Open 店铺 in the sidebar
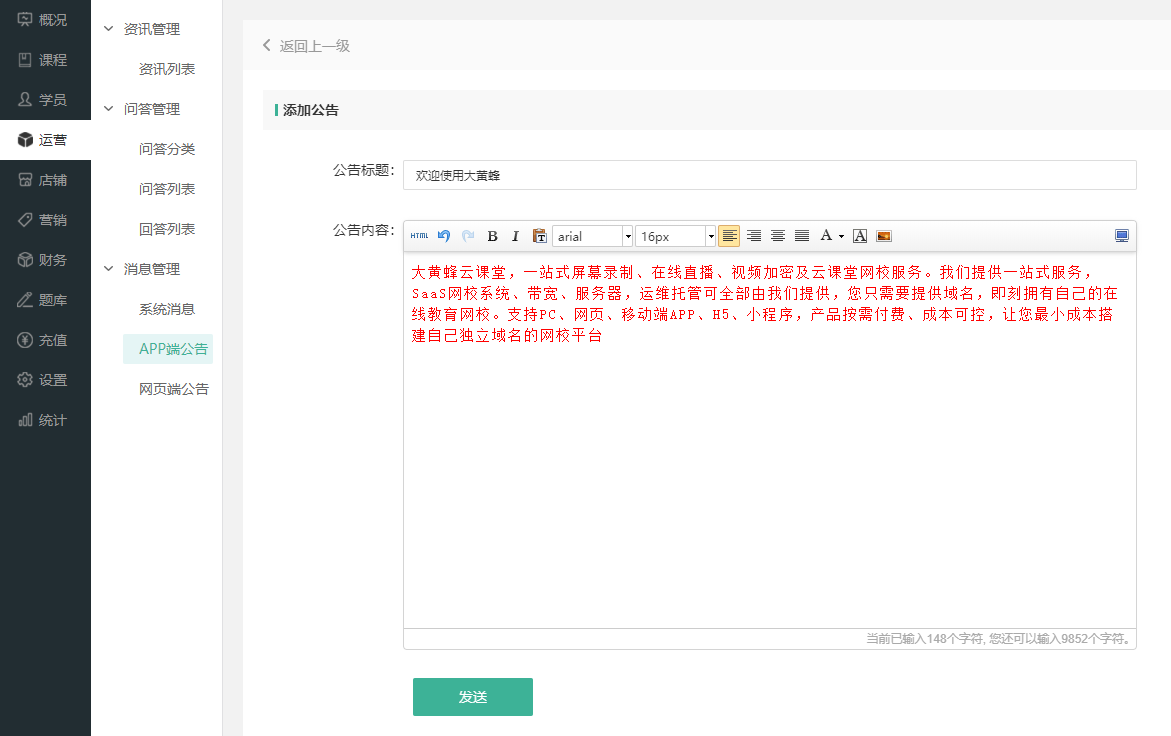The height and width of the screenshot is (736, 1171). [x=45, y=180]
